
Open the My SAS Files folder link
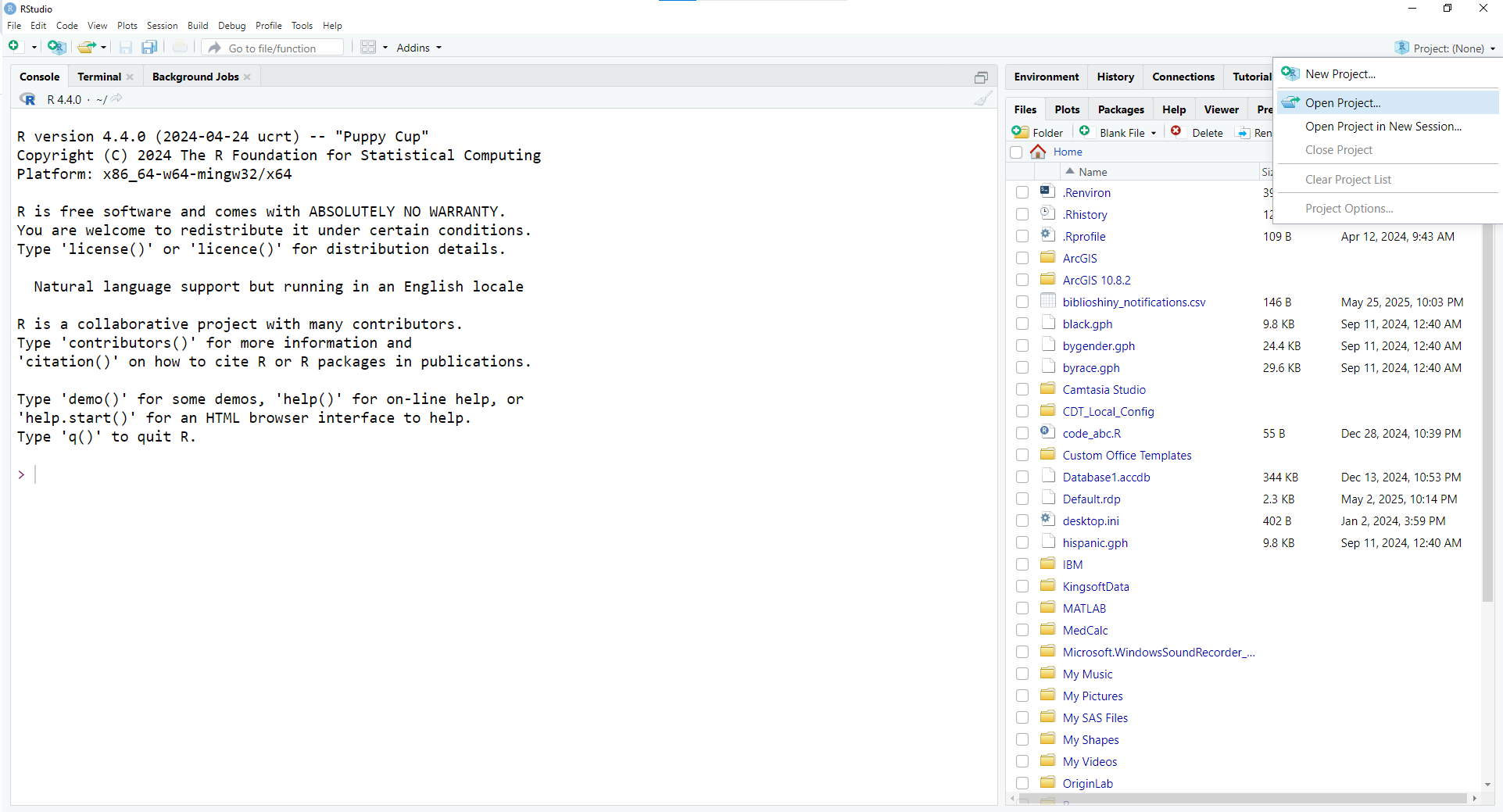point(1095,717)
